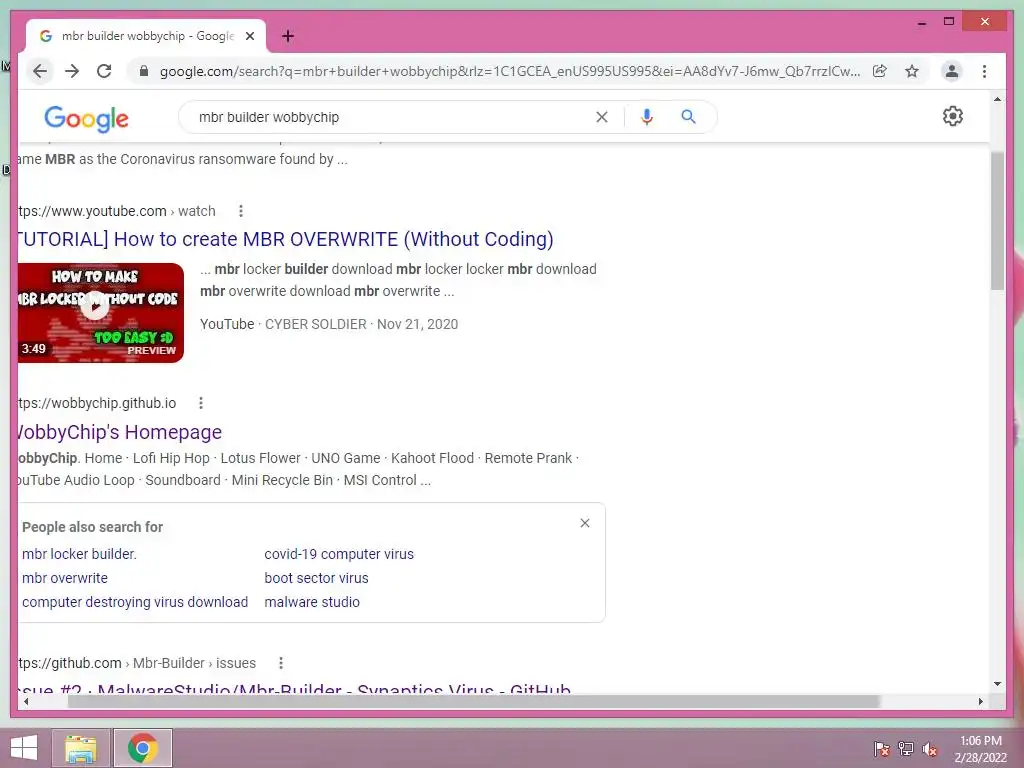The width and height of the screenshot is (1024, 768).
Task: Open options for github.com Mbr-Builder result
Action: (x=281, y=663)
